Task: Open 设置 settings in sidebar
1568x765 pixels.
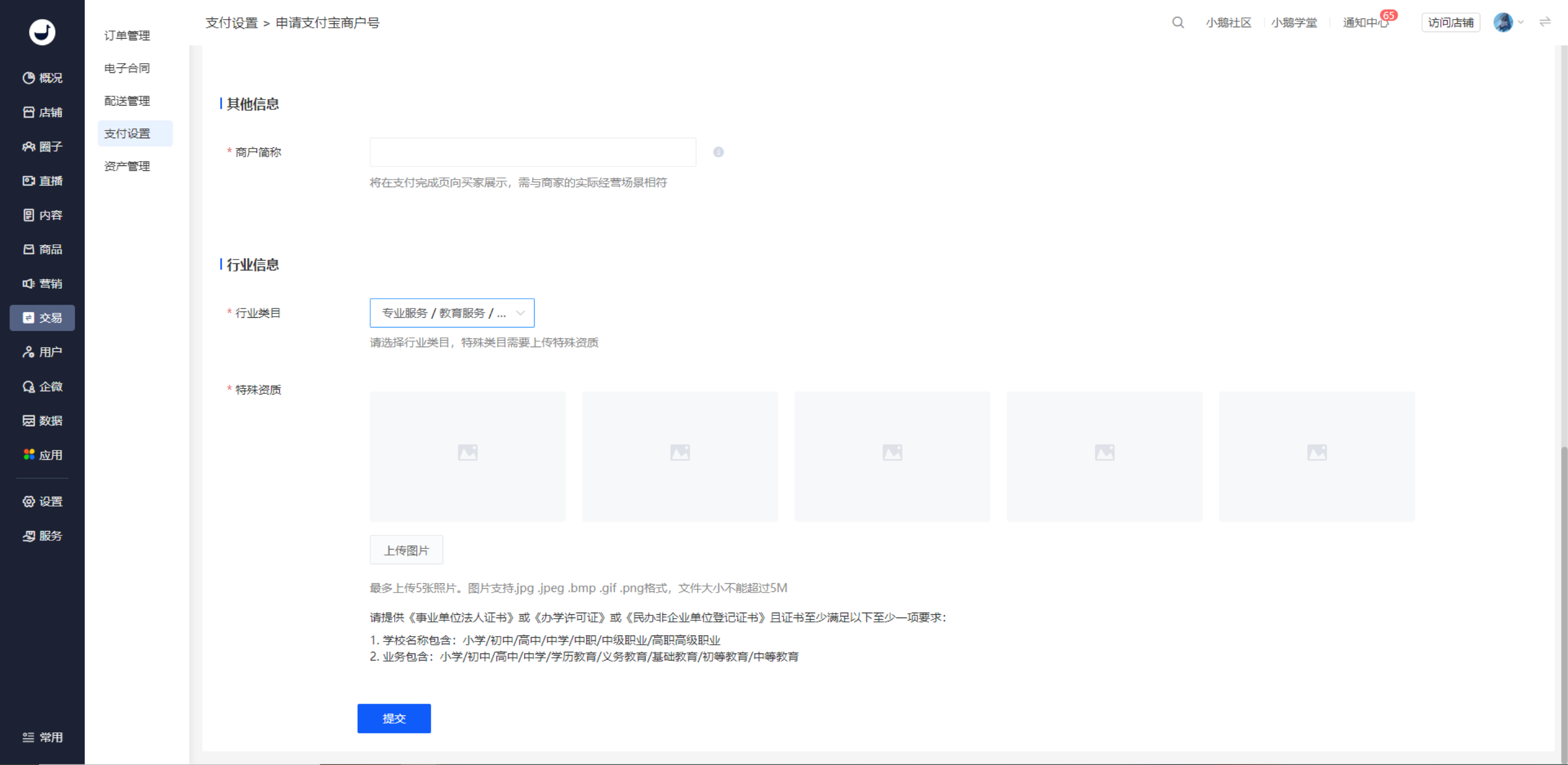Action: [42, 501]
